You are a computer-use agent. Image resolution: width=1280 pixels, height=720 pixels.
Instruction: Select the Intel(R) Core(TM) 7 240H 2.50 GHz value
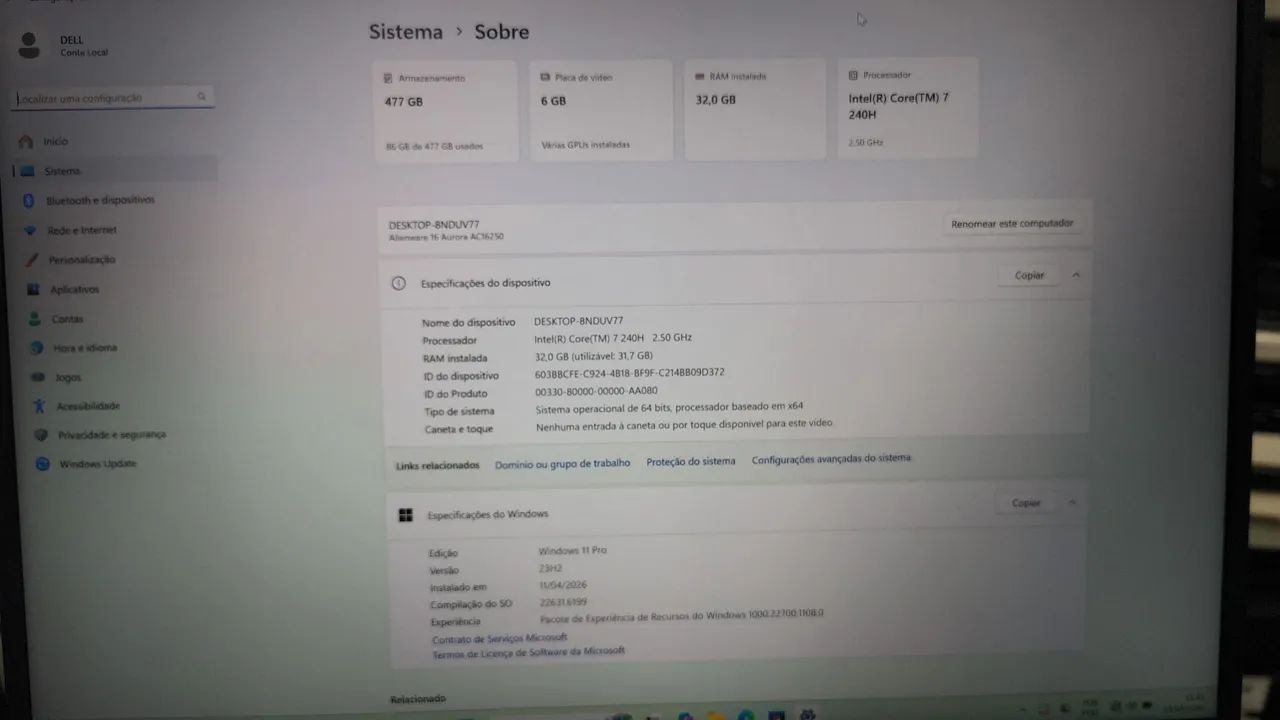[613, 338]
